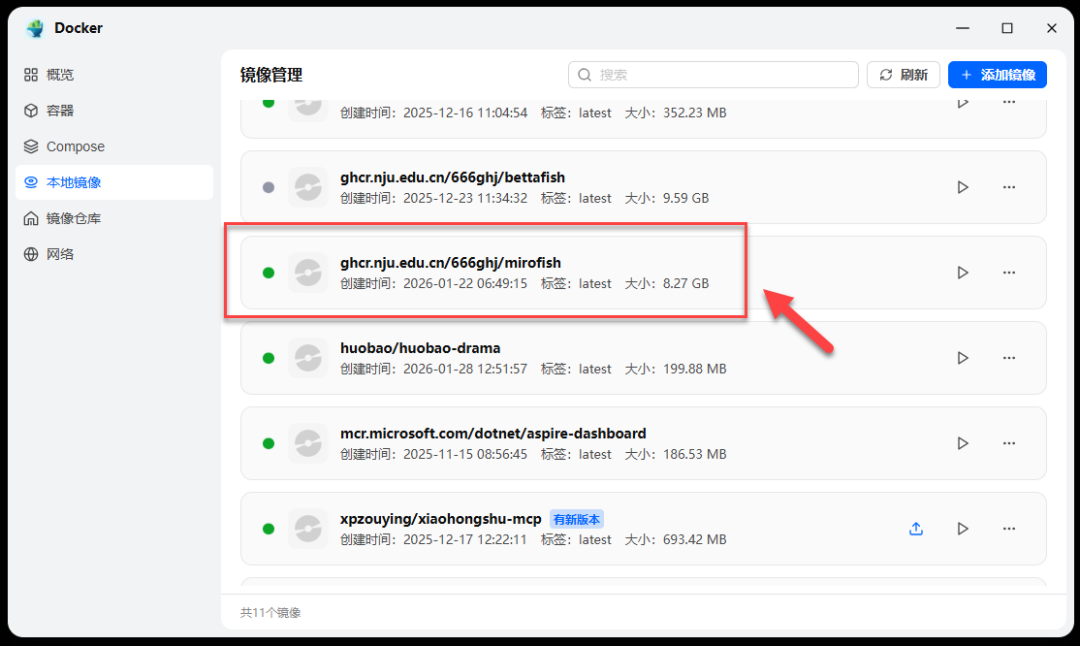Run the aspire-dashboard image
Image resolution: width=1080 pixels, height=646 pixels.
pos(963,444)
